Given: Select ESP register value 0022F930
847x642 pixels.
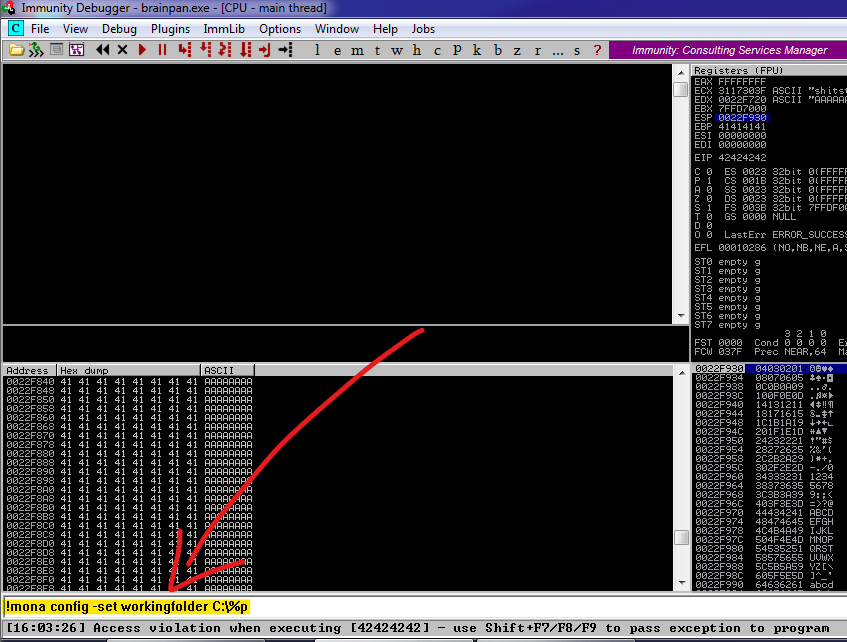Looking at the screenshot, I should (x=742, y=117).
